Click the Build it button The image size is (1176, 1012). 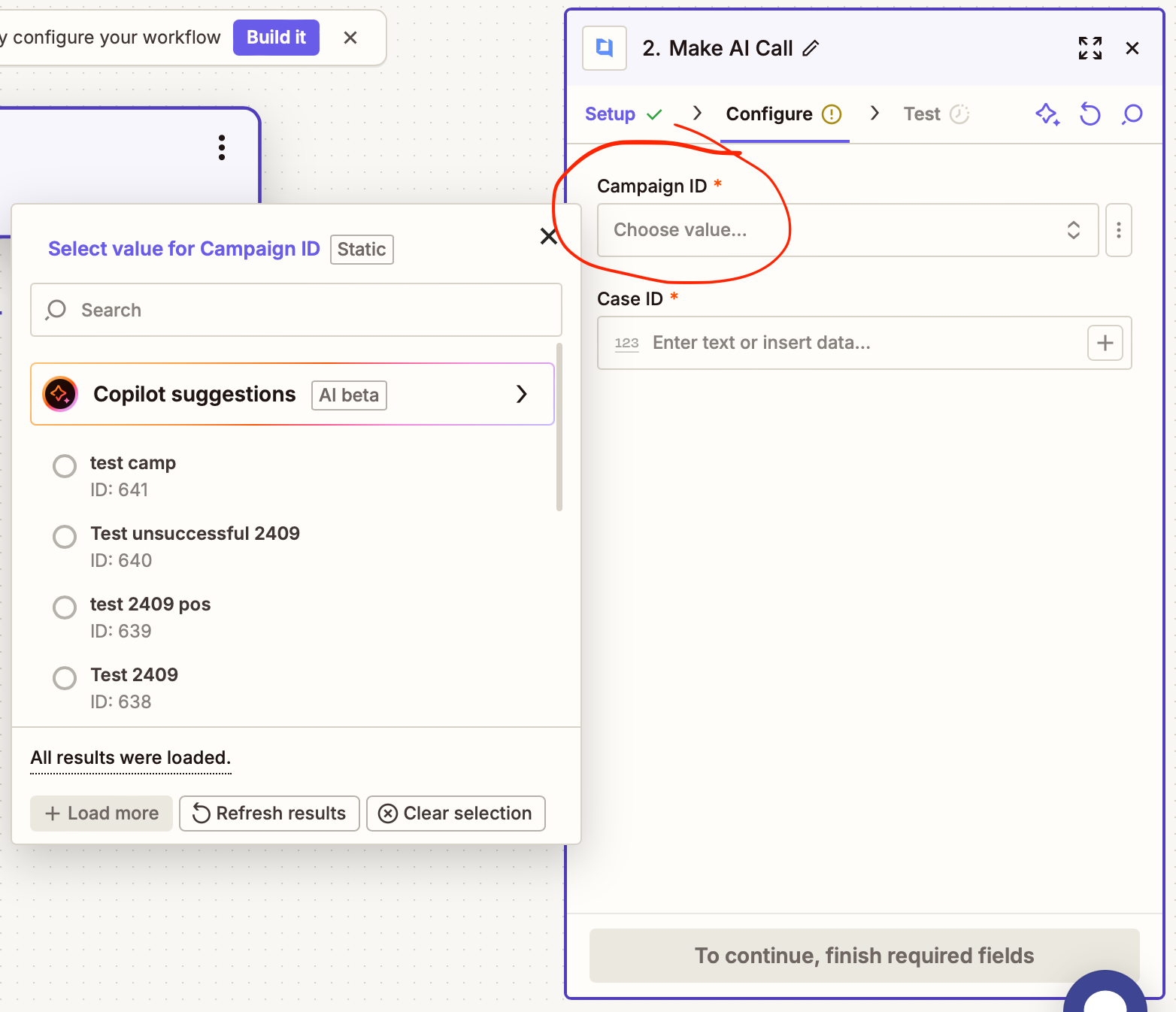(x=276, y=37)
